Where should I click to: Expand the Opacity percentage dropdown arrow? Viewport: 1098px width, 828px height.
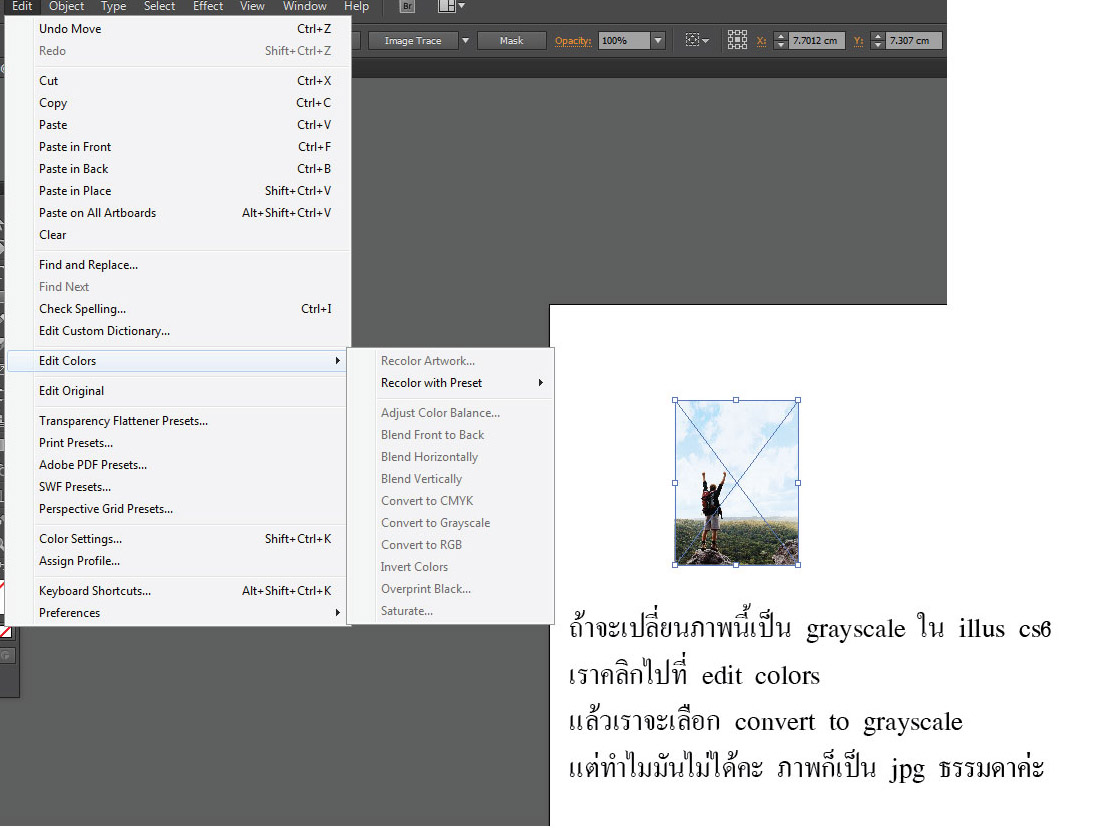click(x=657, y=41)
